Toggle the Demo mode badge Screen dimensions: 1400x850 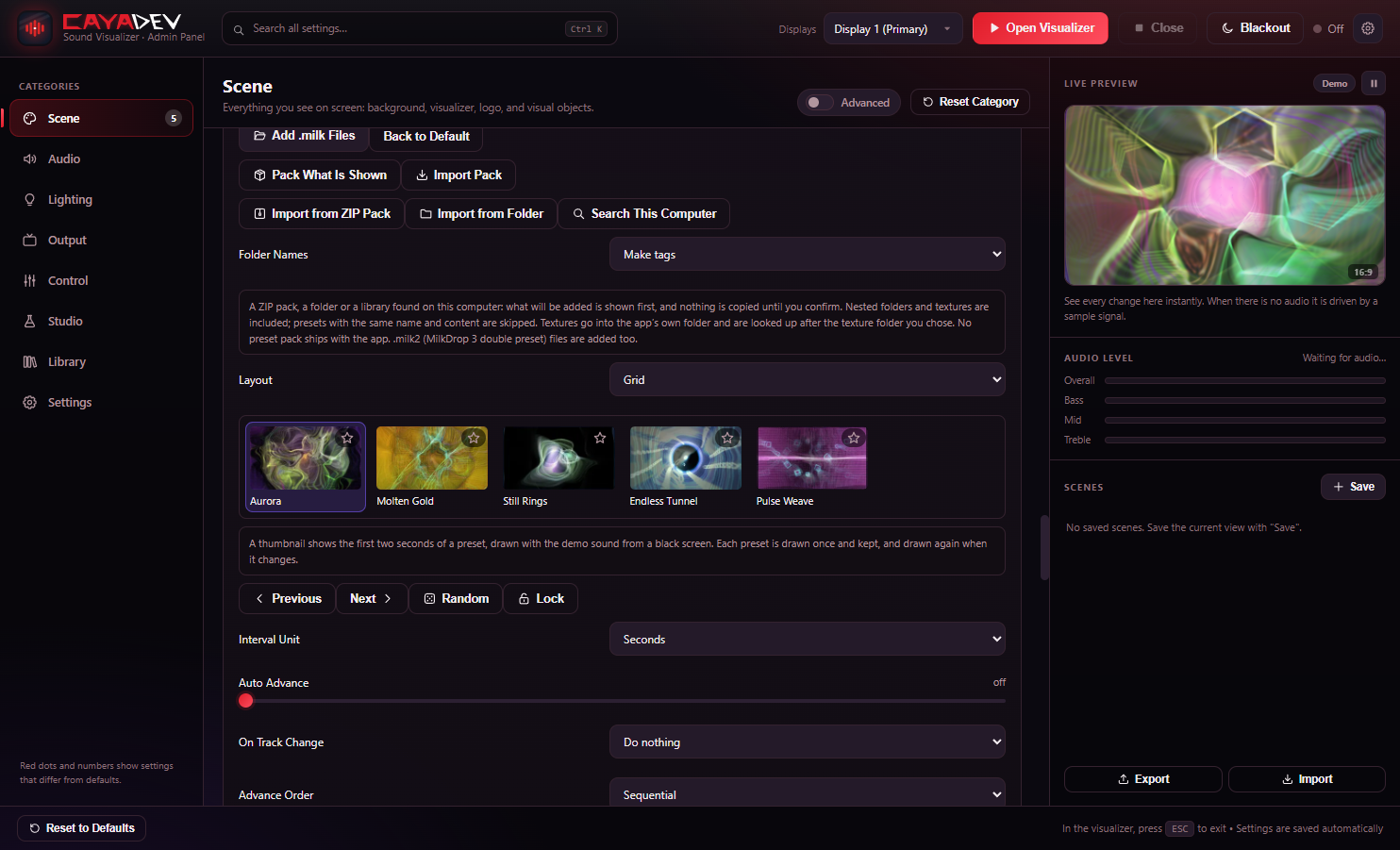pyautogui.click(x=1334, y=83)
